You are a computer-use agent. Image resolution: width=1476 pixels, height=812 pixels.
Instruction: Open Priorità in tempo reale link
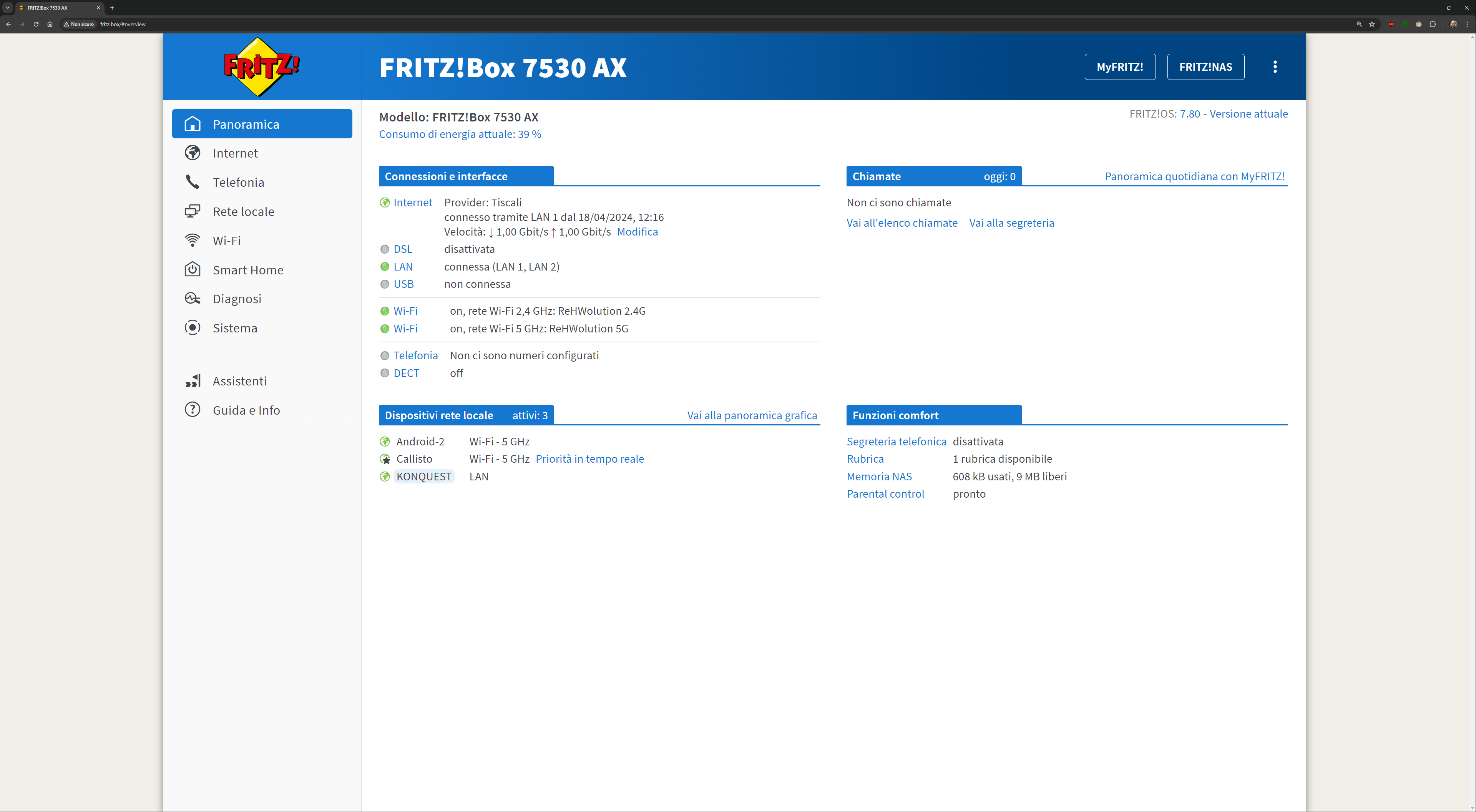click(589, 459)
